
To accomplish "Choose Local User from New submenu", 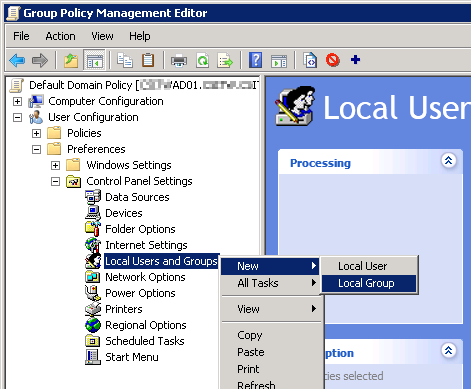I will pos(369,266).
